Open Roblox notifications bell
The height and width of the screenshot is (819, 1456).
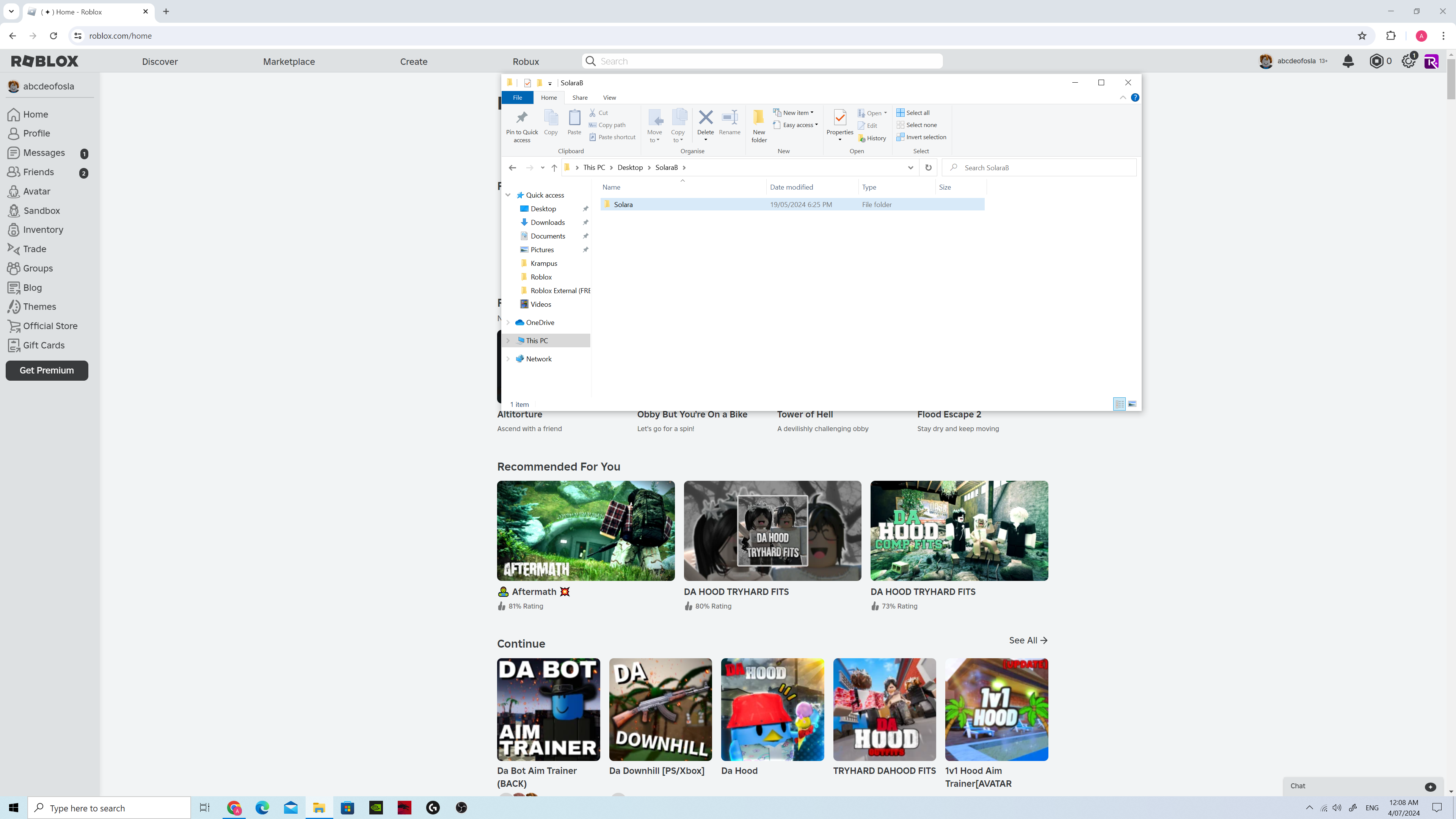[x=1348, y=61]
